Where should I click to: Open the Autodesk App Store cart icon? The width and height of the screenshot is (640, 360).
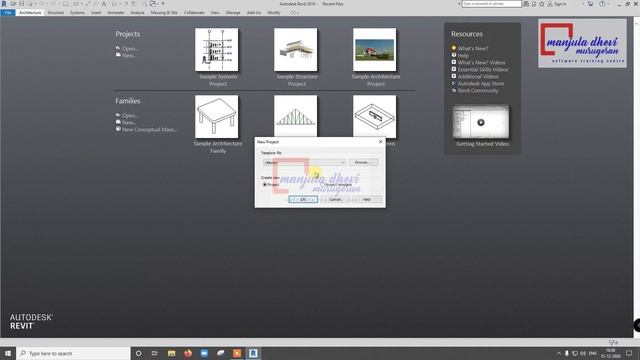pyautogui.click(x=590, y=4)
